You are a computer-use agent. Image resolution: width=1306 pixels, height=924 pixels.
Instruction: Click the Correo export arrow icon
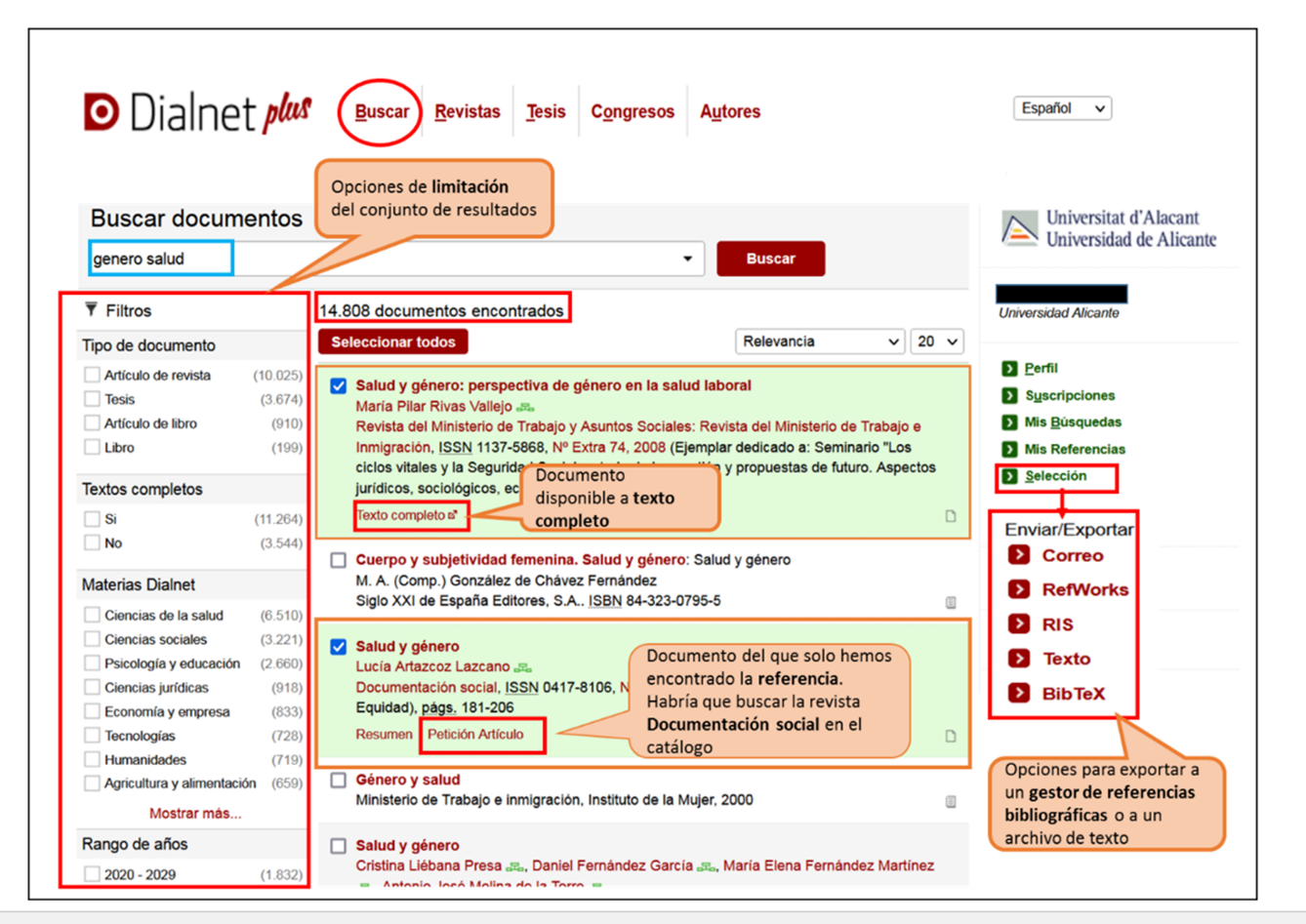coord(1019,555)
